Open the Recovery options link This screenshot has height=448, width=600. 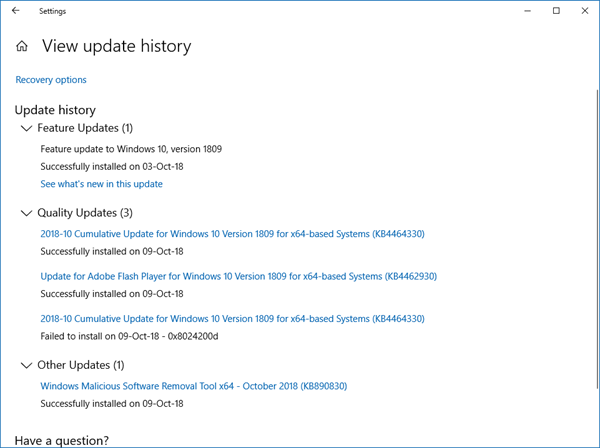(51, 80)
